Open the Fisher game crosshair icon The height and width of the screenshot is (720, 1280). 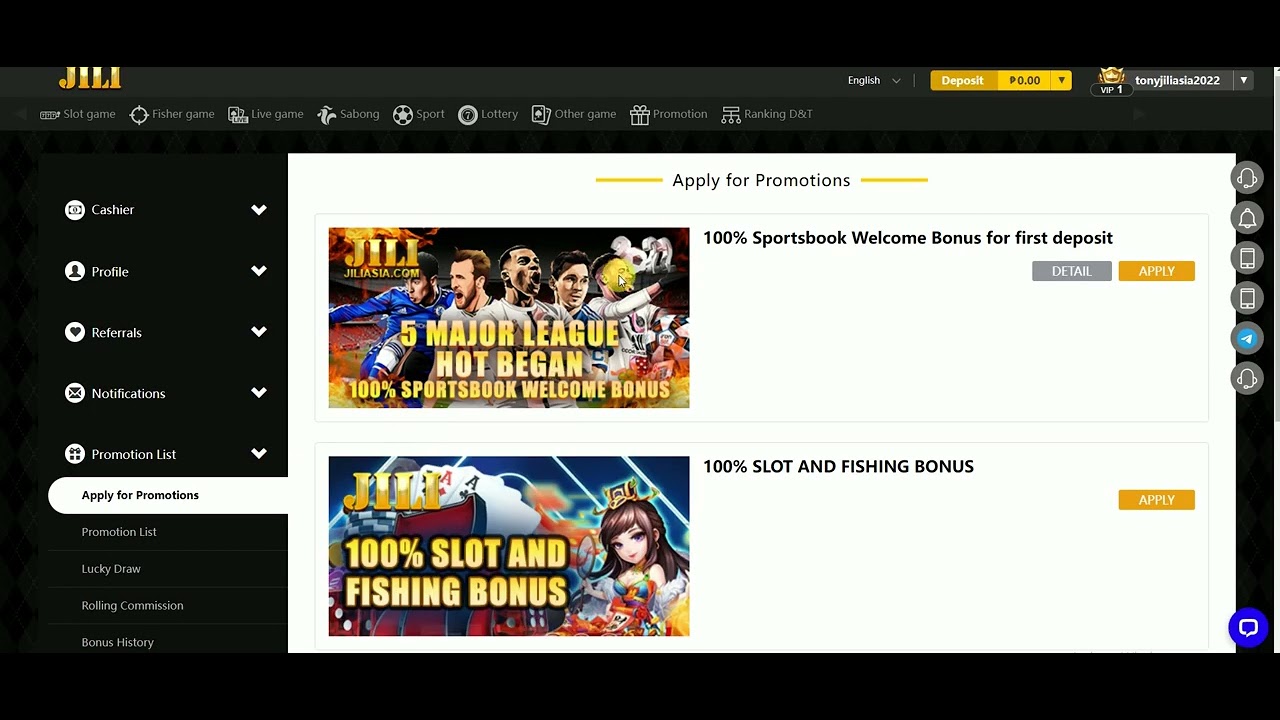139,115
